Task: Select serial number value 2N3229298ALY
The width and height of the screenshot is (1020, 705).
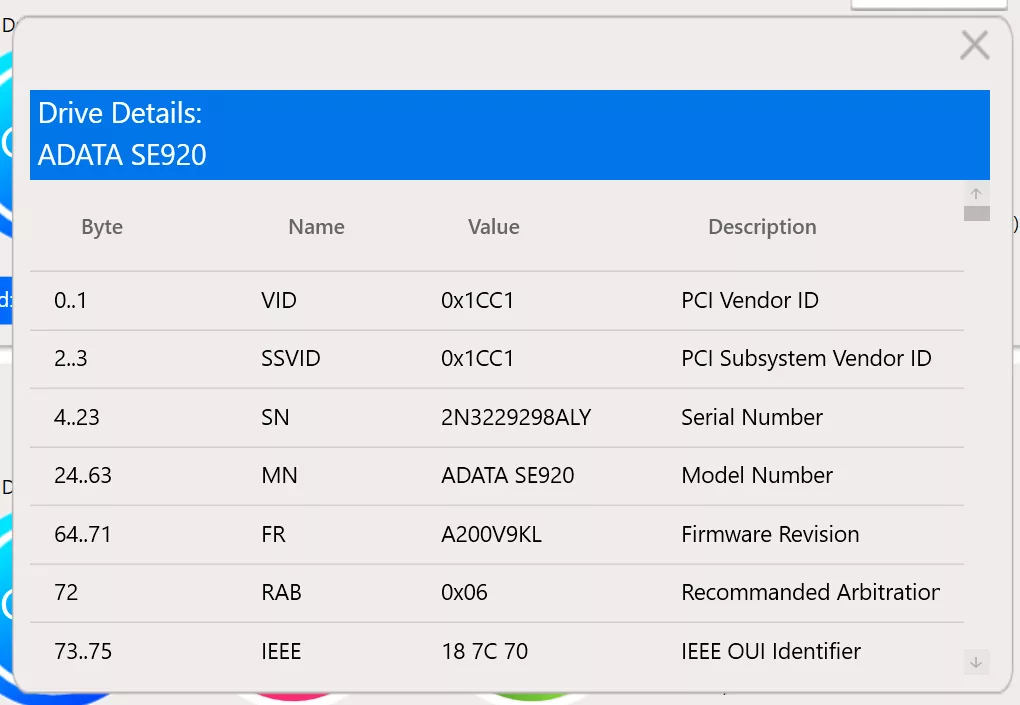Action: click(516, 418)
